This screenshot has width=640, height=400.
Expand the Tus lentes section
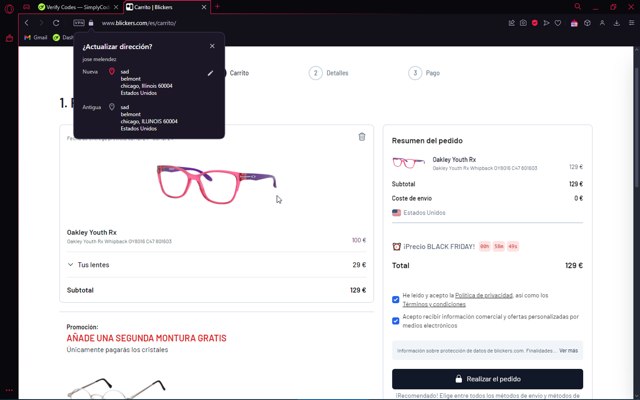point(216,264)
